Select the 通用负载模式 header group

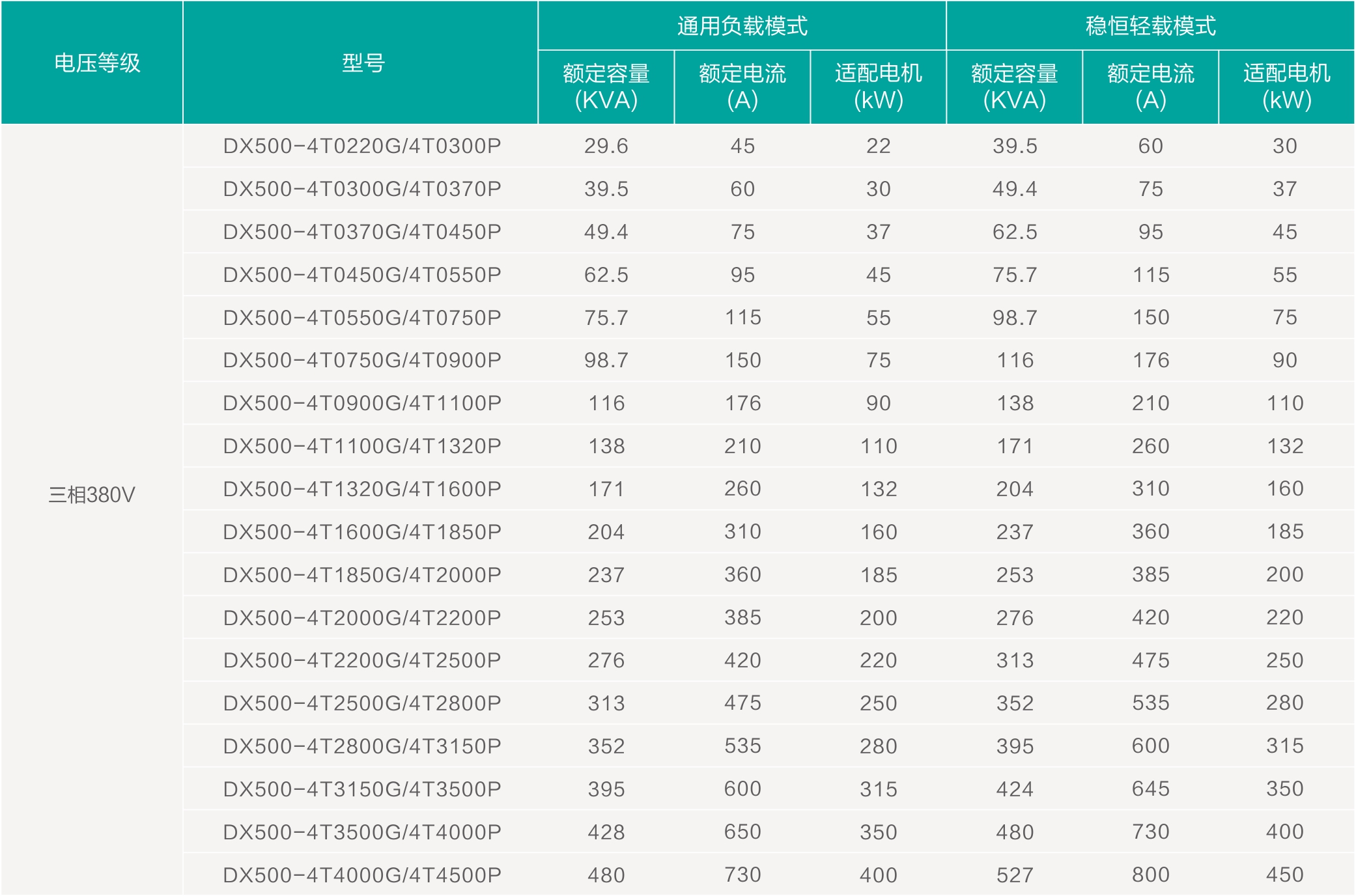pyautogui.click(x=742, y=26)
